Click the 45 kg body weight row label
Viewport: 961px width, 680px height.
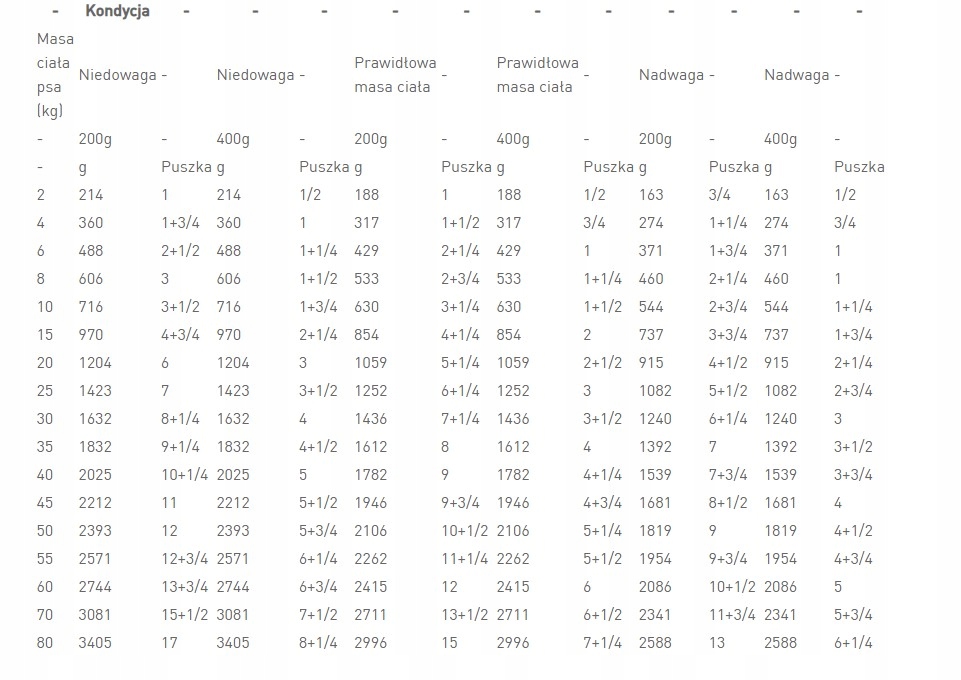45,502
